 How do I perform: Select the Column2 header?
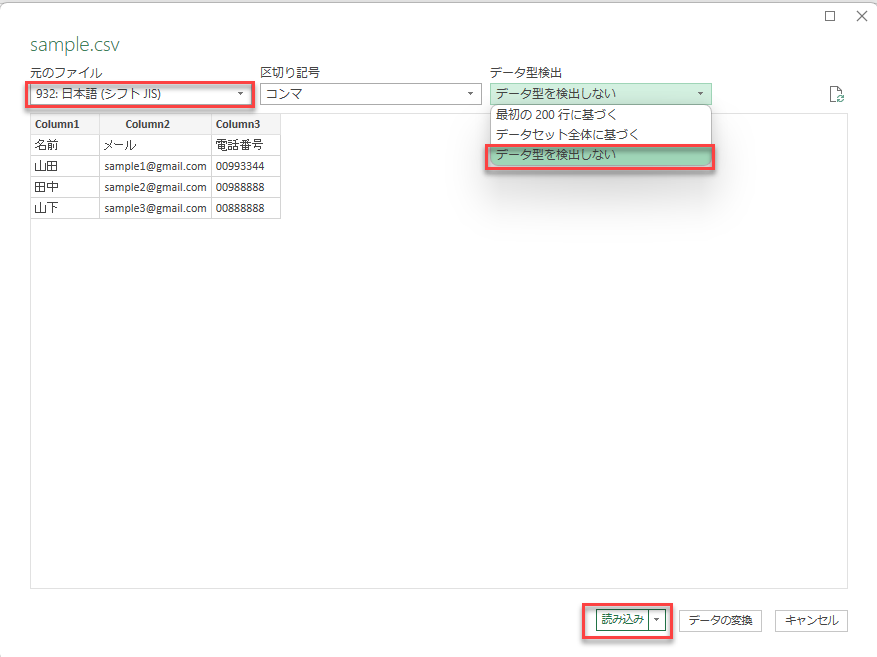pyautogui.click(x=147, y=123)
